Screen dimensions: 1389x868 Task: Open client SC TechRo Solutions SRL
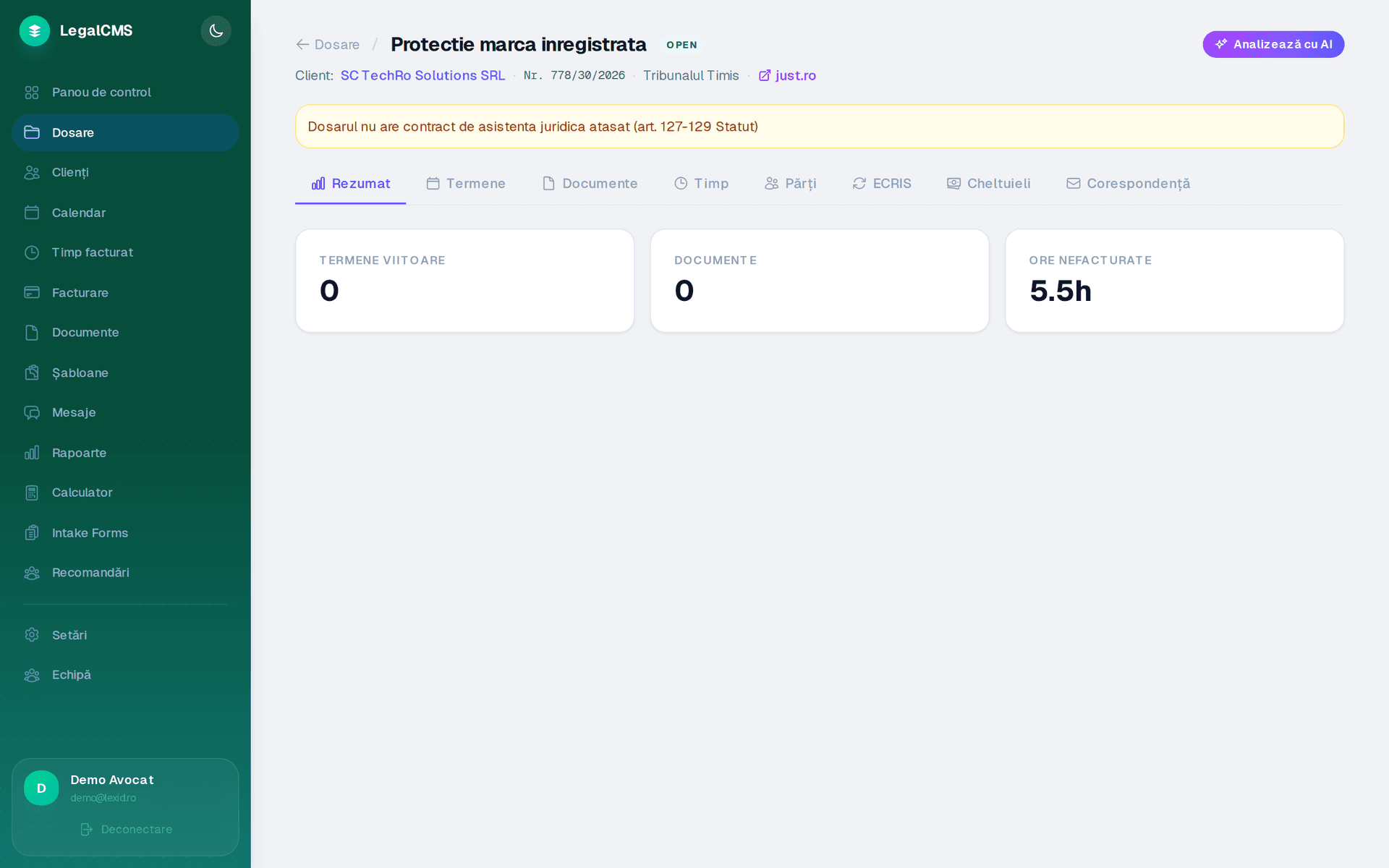(422, 75)
